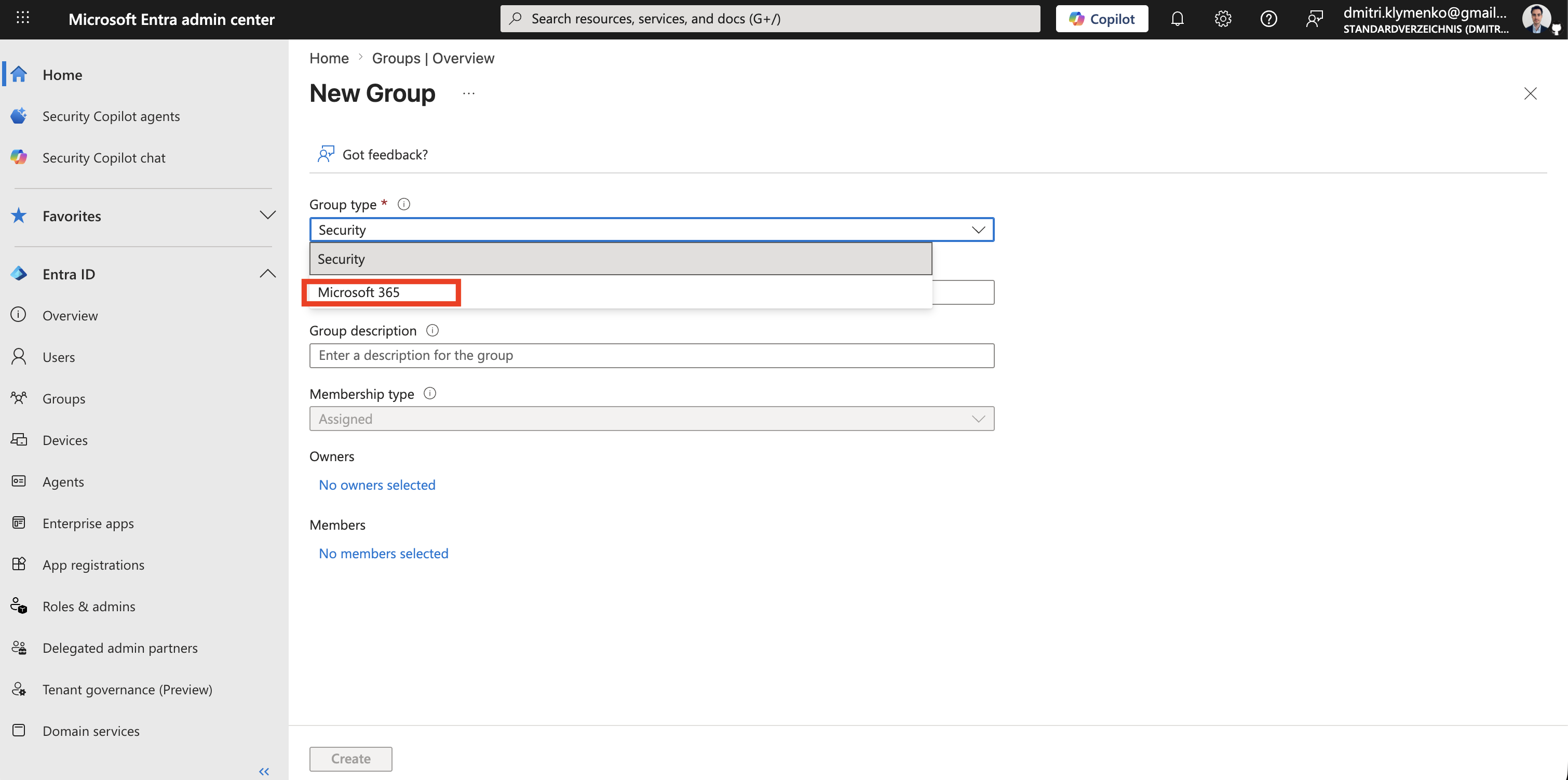1568x780 pixels.
Task: Click Microsoft Entra admin center title
Action: click(171, 20)
